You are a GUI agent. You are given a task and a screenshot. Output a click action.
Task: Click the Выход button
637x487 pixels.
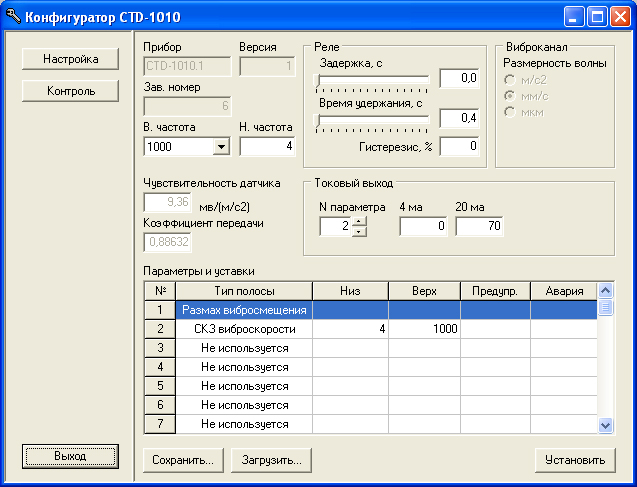click(70, 456)
